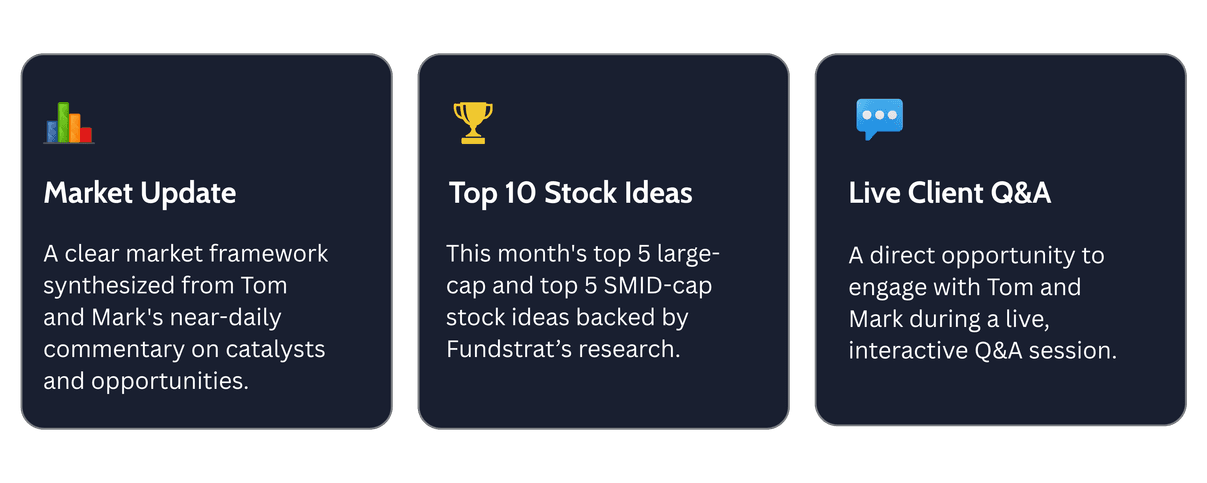Click the 'interactive Q&A session.' text
Viewport: 1207px width, 483px height.
pyautogui.click(x=982, y=351)
